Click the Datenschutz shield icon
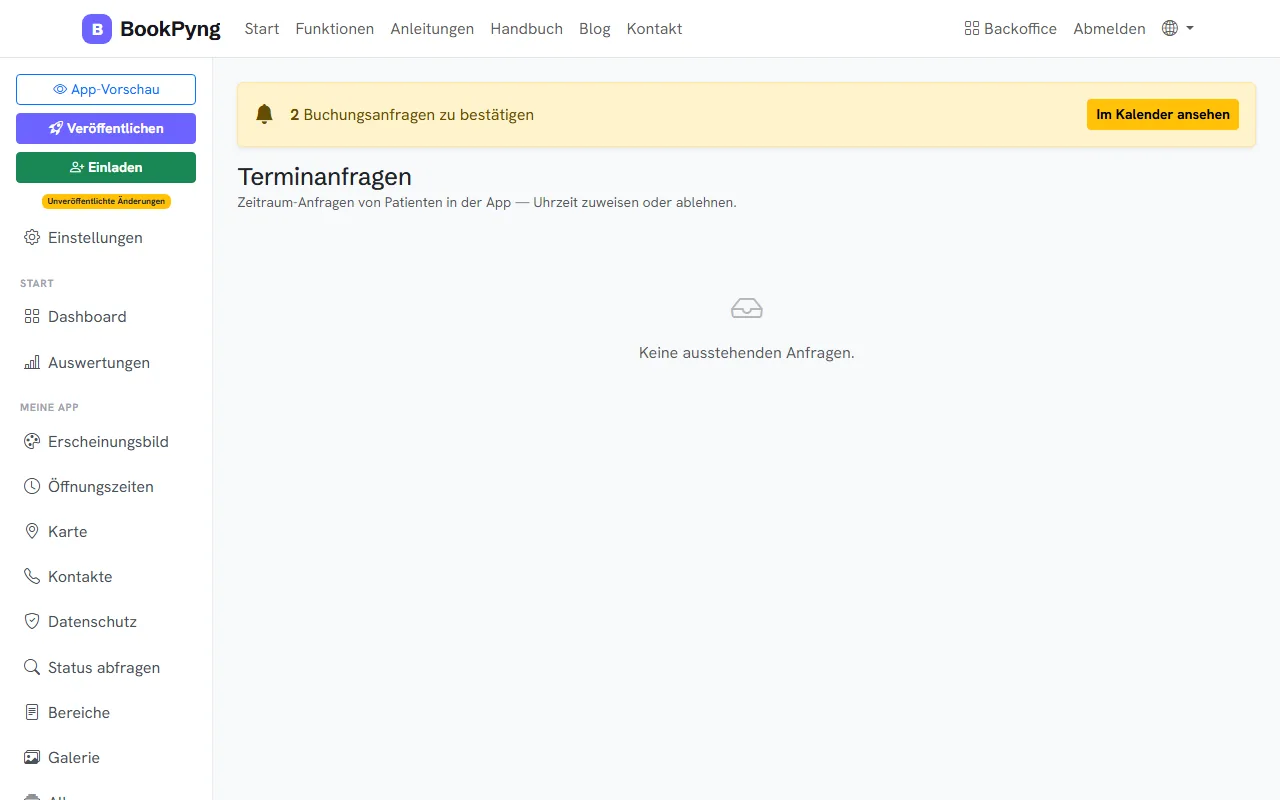 click(x=32, y=622)
